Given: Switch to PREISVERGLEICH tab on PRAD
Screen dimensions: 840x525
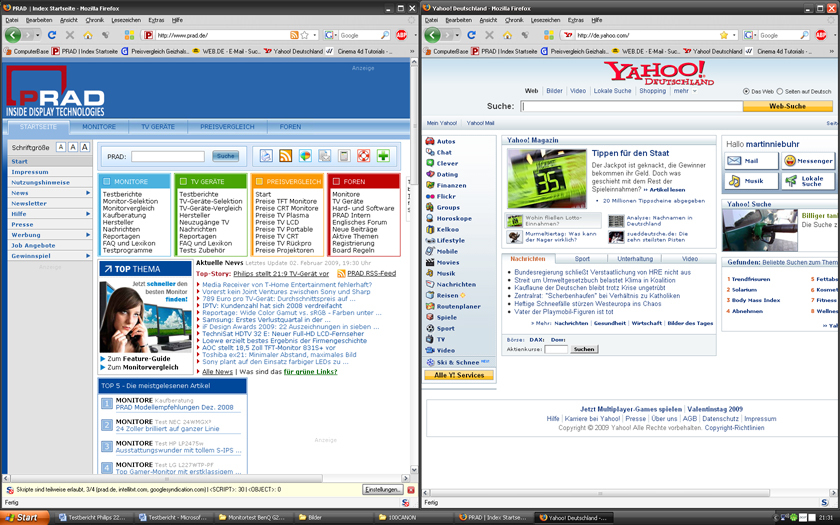Looking at the screenshot, I should pyautogui.click(x=227, y=127).
